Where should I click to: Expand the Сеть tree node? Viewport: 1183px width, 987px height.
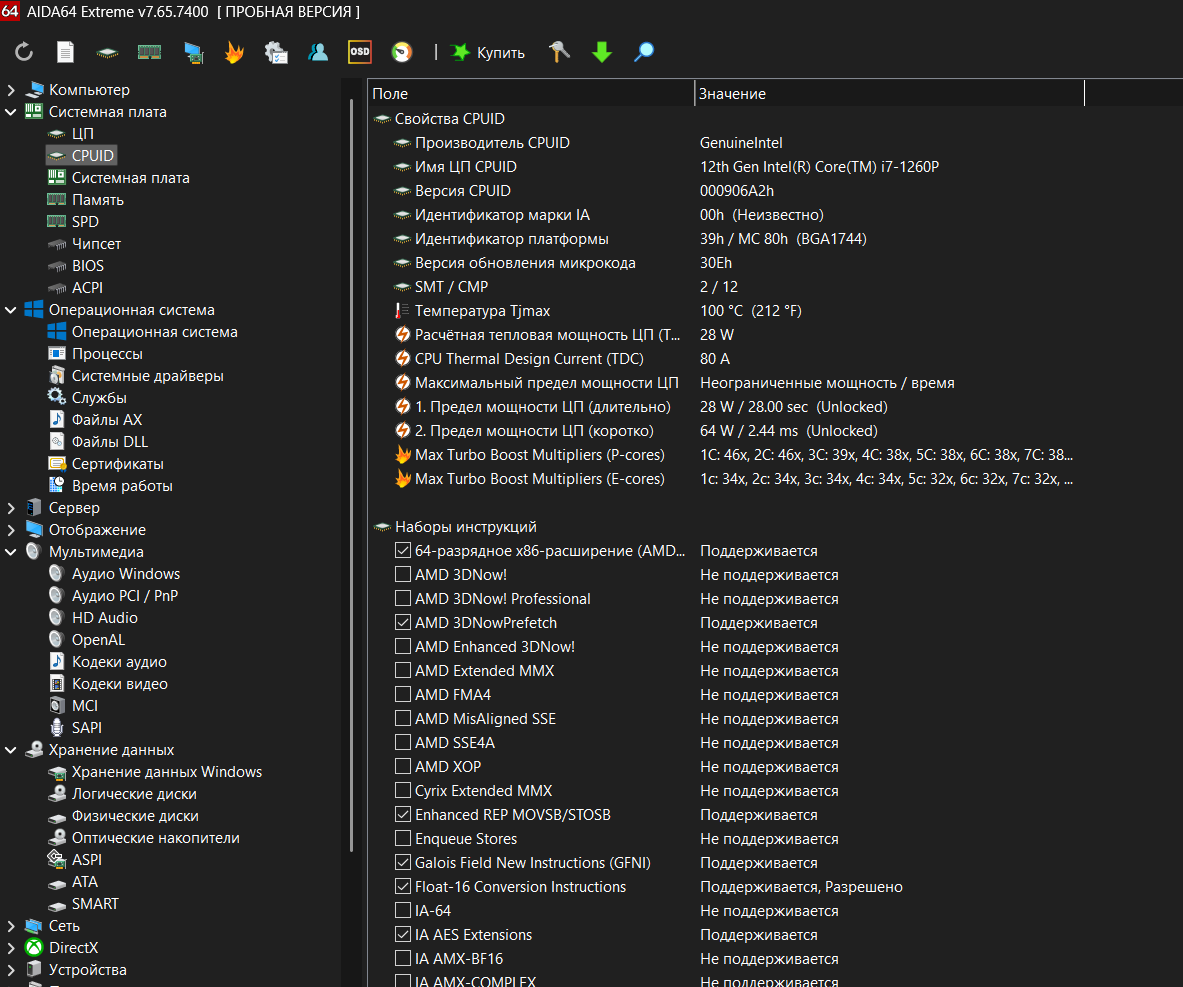[11, 926]
